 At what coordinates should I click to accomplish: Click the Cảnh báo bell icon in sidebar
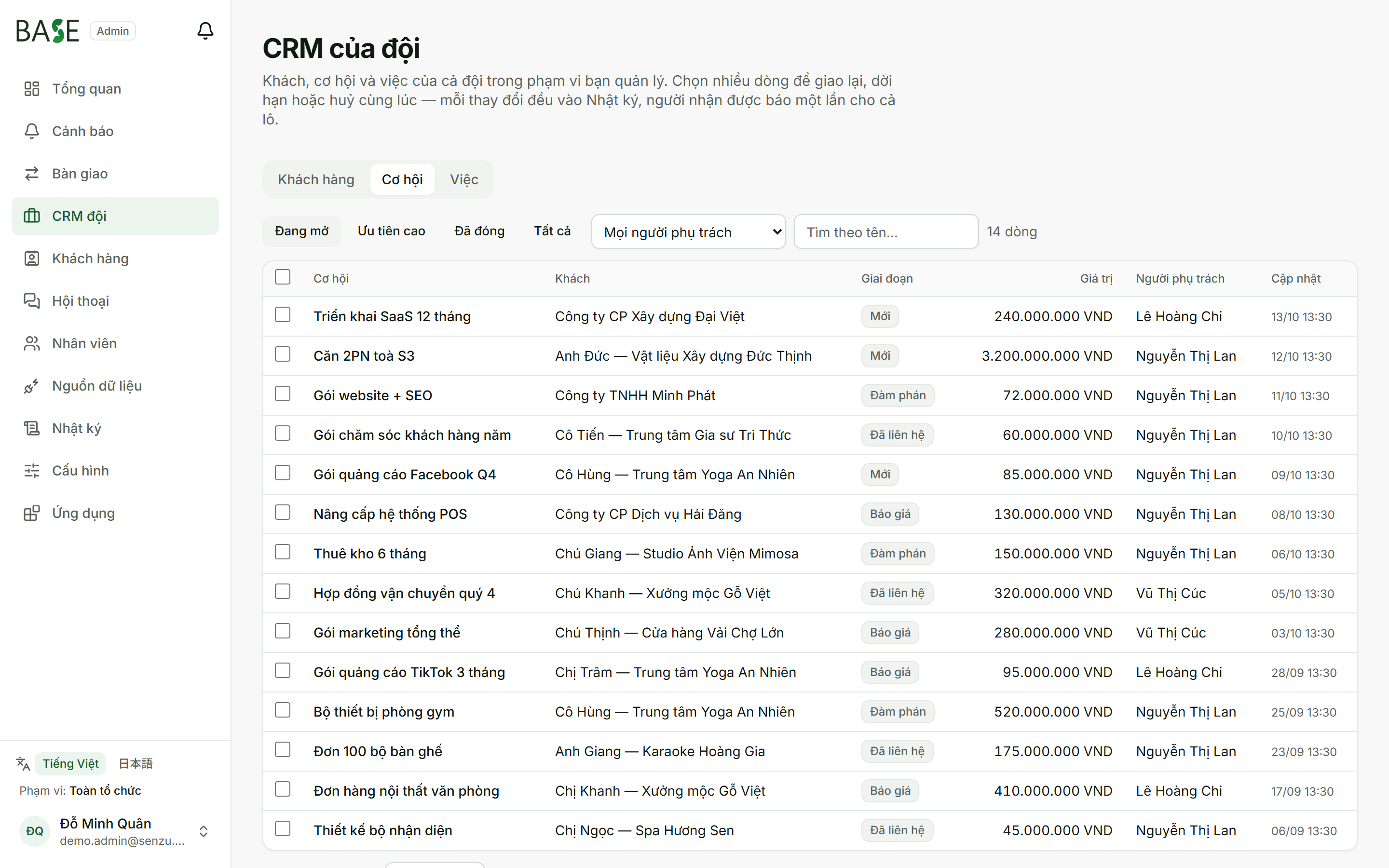click(31, 131)
